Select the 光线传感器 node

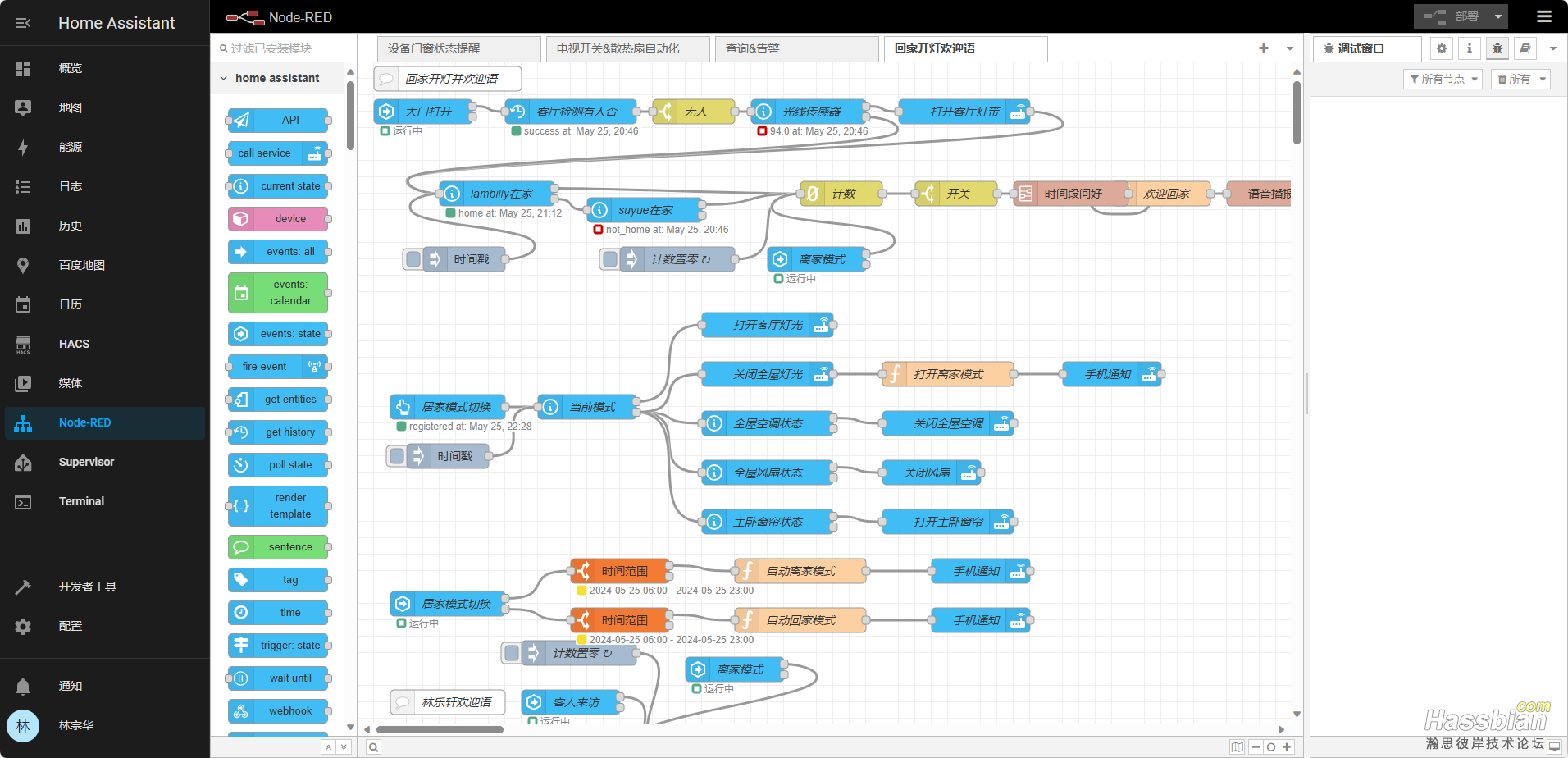point(809,112)
